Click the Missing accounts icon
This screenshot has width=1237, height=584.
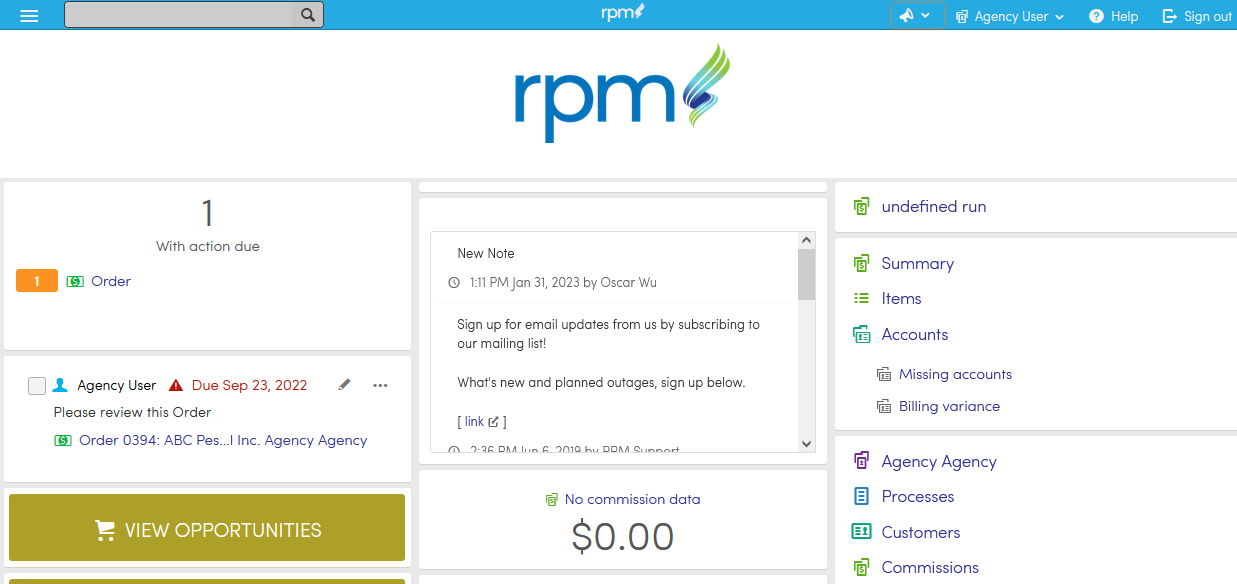click(x=883, y=374)
